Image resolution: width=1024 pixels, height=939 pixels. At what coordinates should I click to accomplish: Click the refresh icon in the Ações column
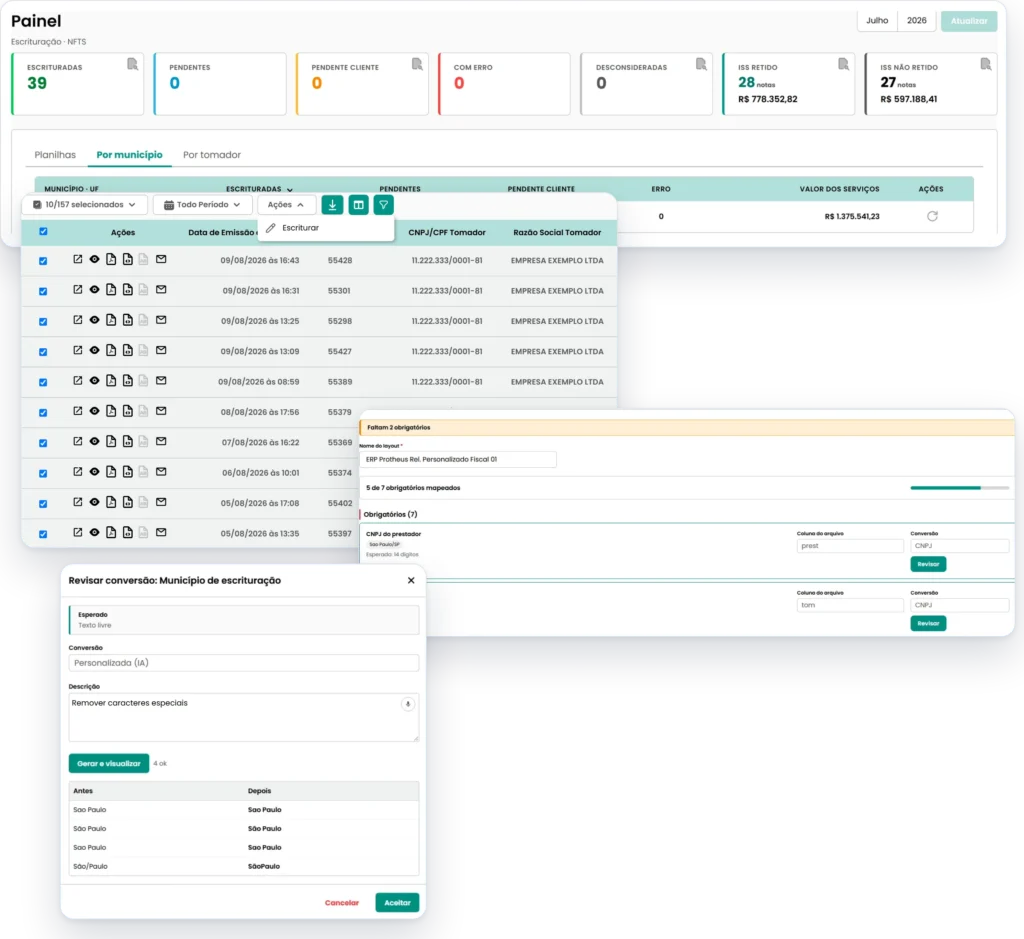pos(932,216)
